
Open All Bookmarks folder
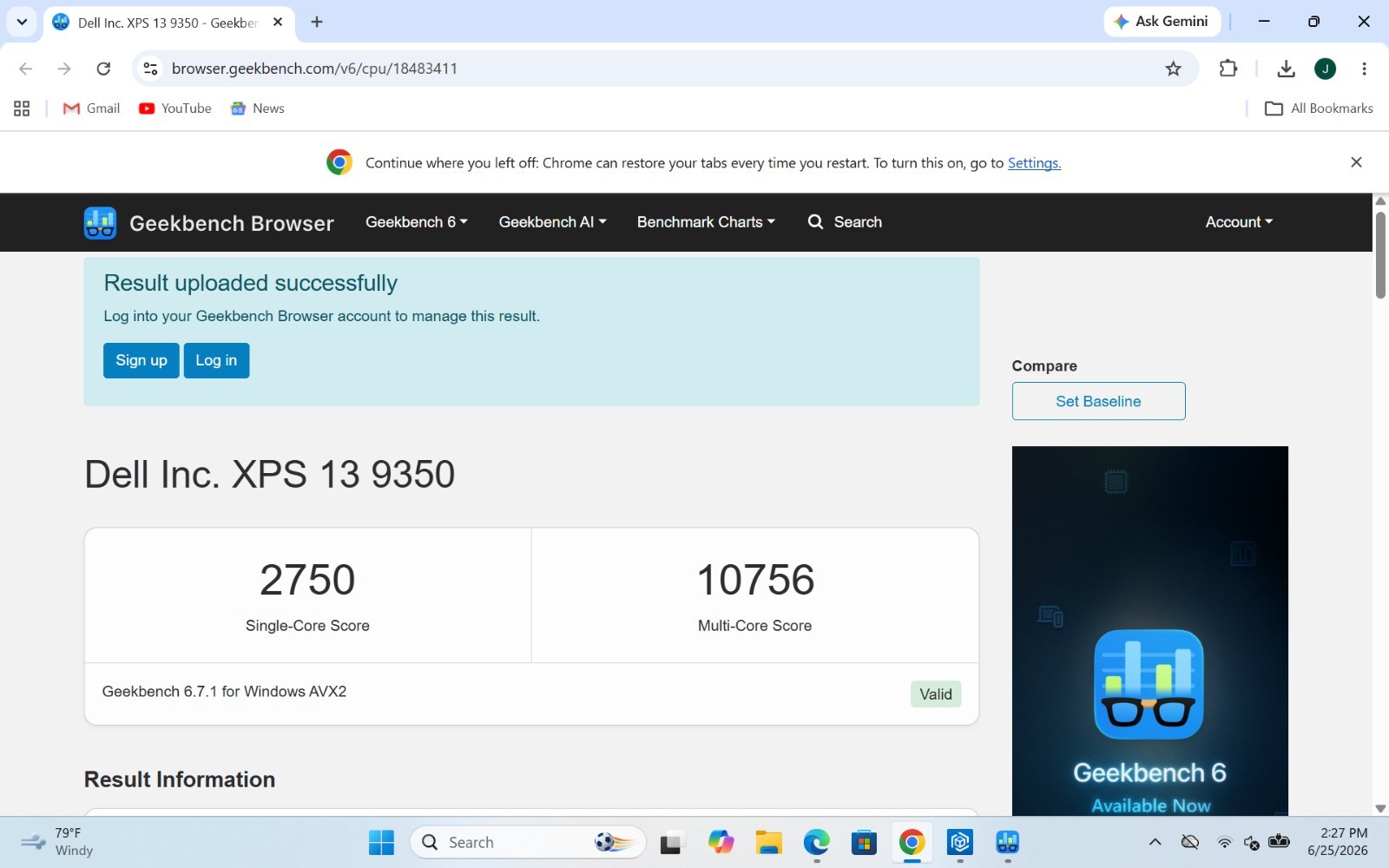tap(1320, 108)
